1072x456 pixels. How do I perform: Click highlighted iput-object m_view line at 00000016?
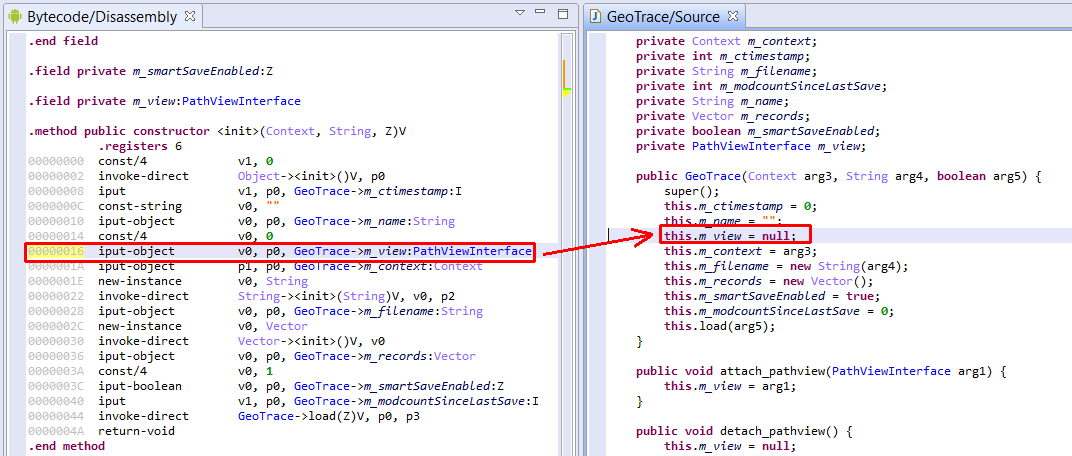279,252
